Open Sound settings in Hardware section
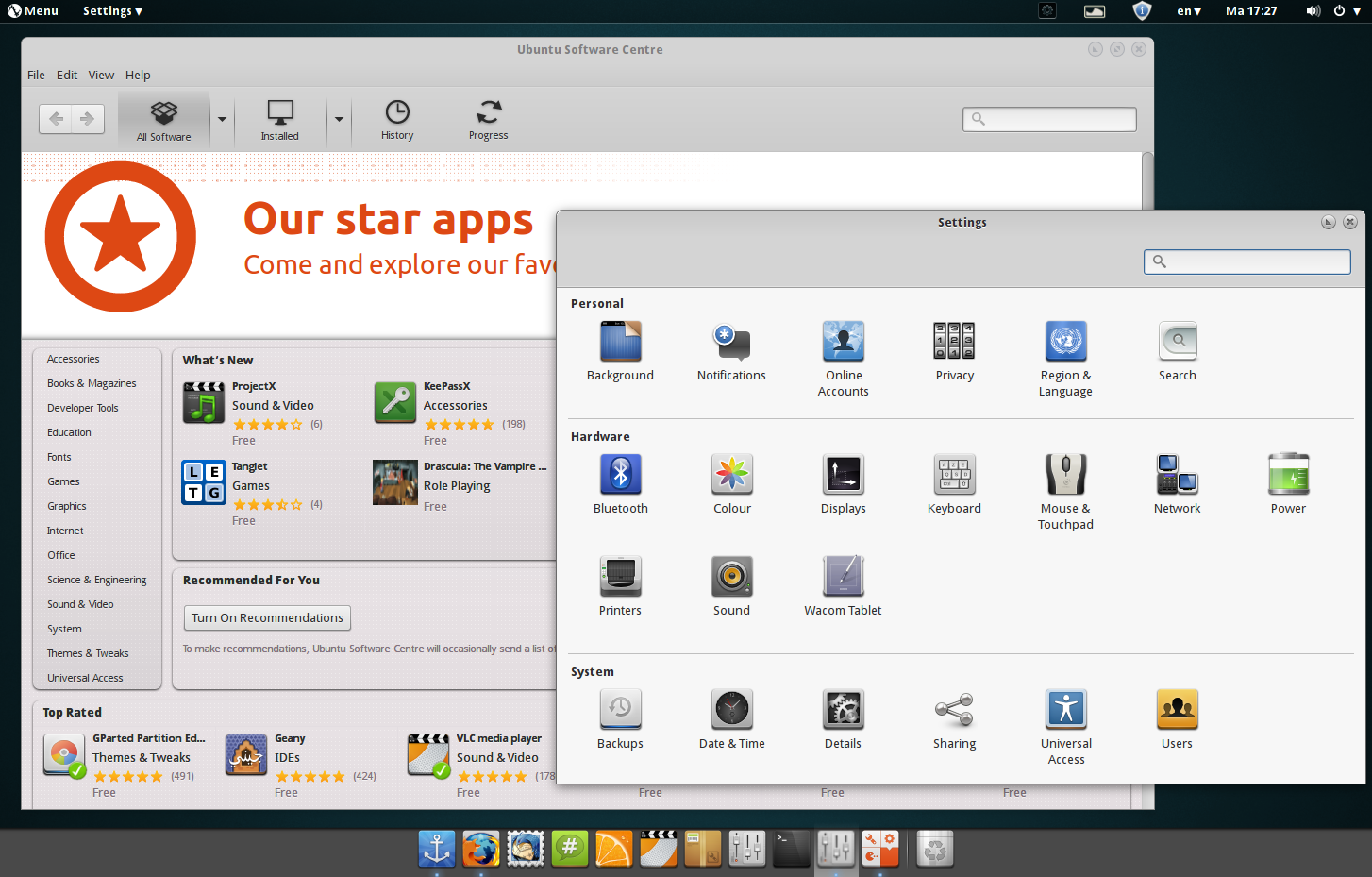 tap(731, 586)
